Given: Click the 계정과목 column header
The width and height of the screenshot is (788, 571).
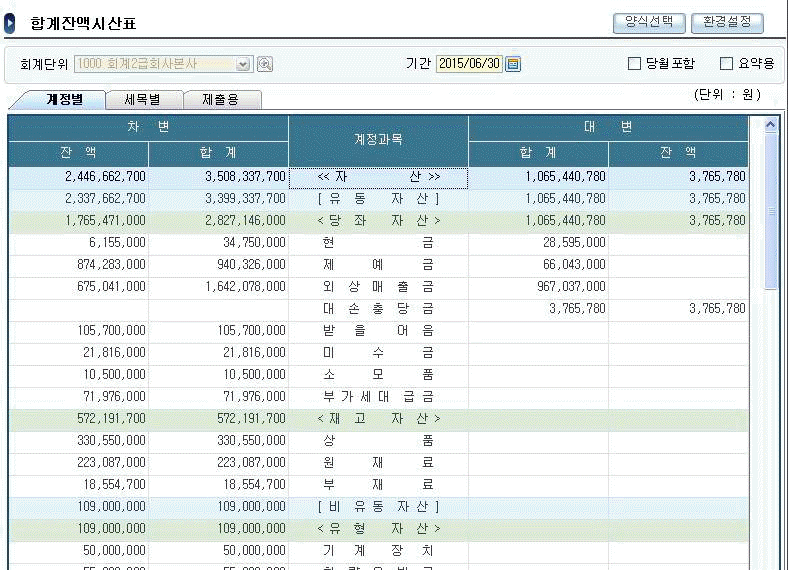Looking at the screenshot, I should point(378,141).
